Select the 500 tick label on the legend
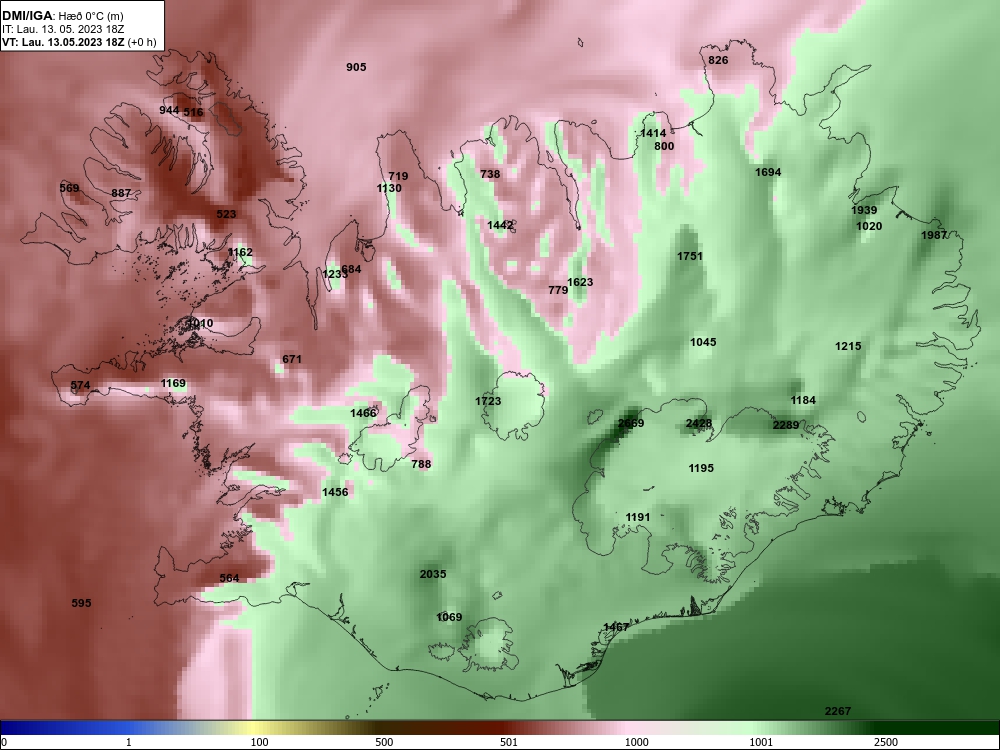 pyautogui.click(x=384, y=742)
